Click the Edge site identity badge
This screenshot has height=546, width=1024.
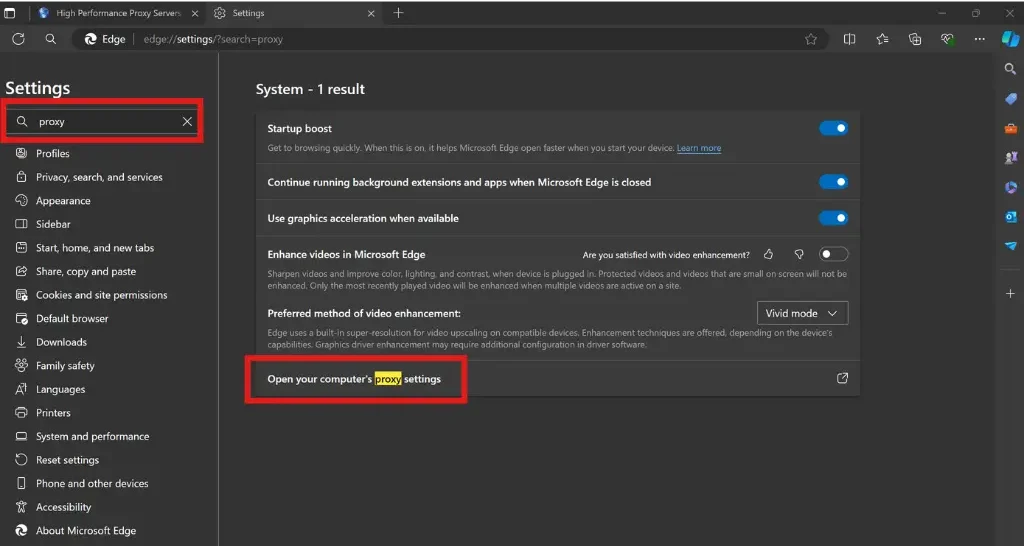[x=105, y=39]
